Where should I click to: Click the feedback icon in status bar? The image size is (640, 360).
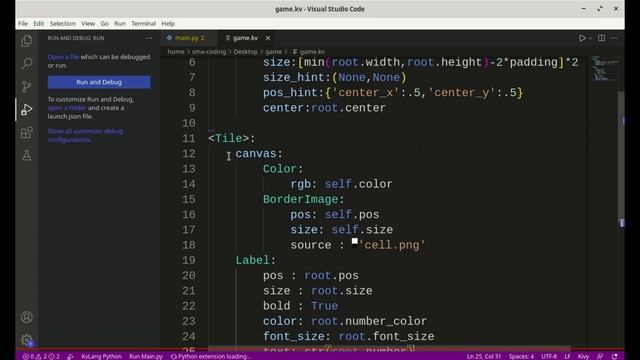(600, 356)
